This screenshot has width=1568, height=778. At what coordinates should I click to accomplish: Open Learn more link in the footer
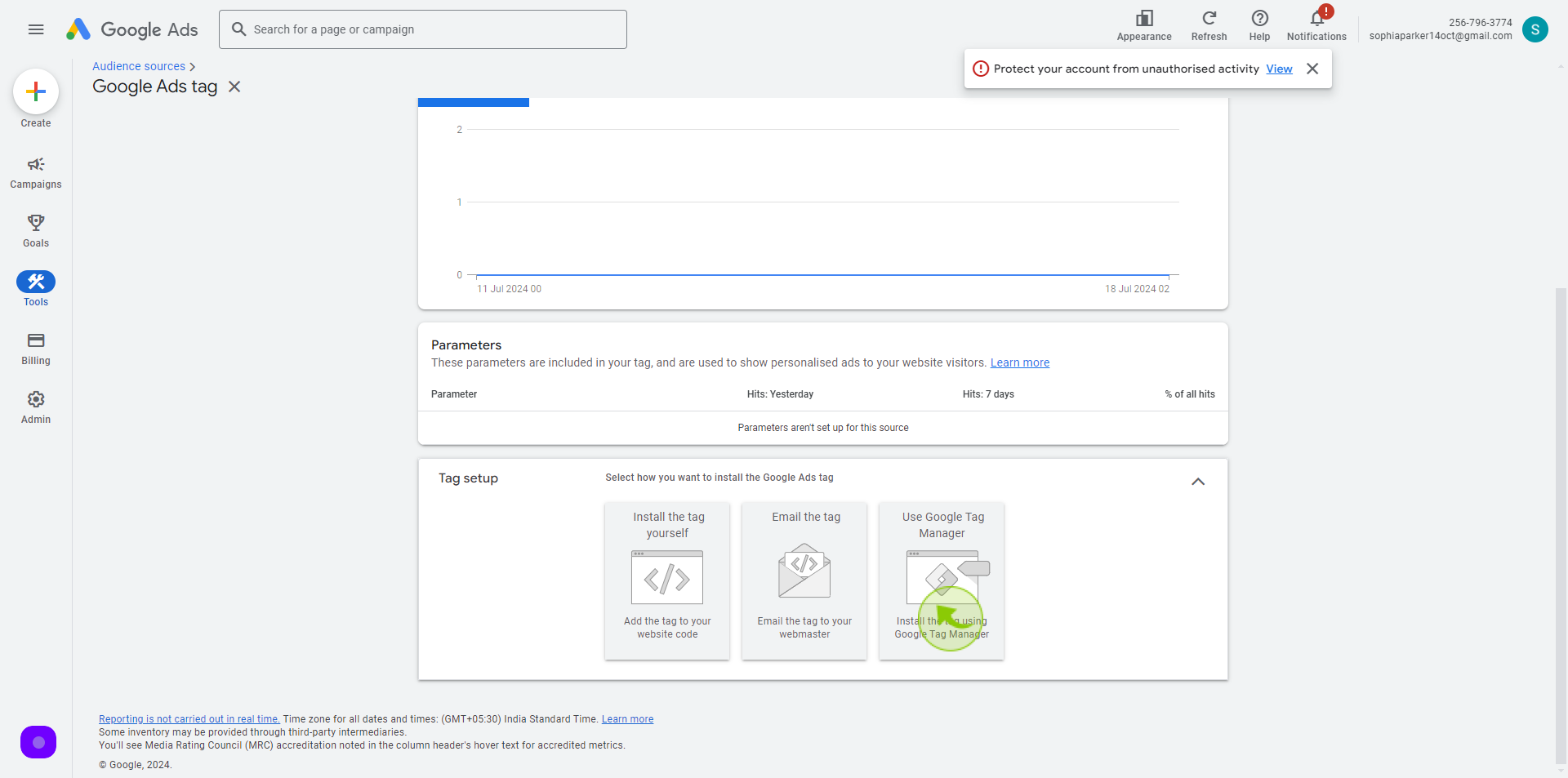point(627,719)
